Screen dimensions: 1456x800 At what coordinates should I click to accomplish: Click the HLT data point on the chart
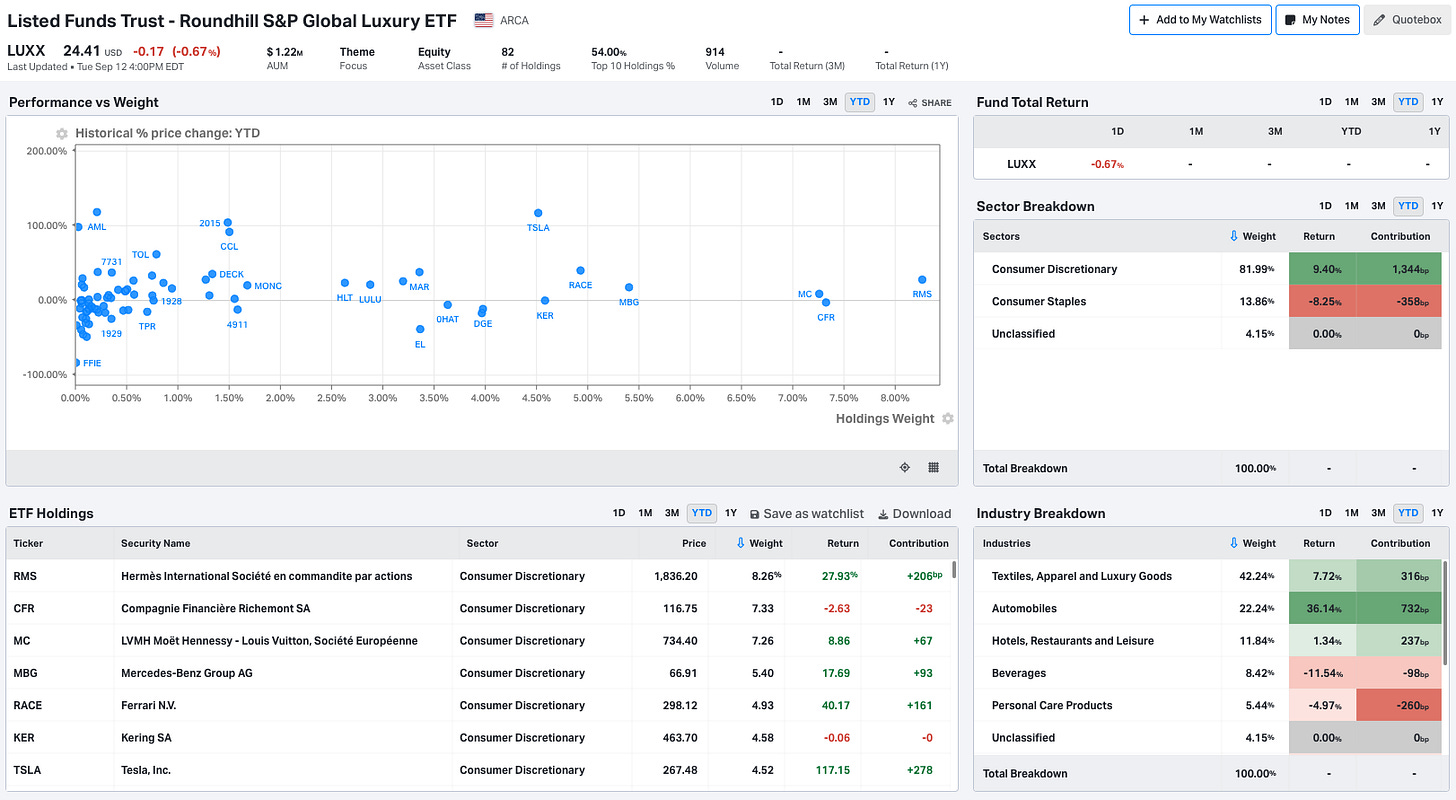(x=345, y=283)
